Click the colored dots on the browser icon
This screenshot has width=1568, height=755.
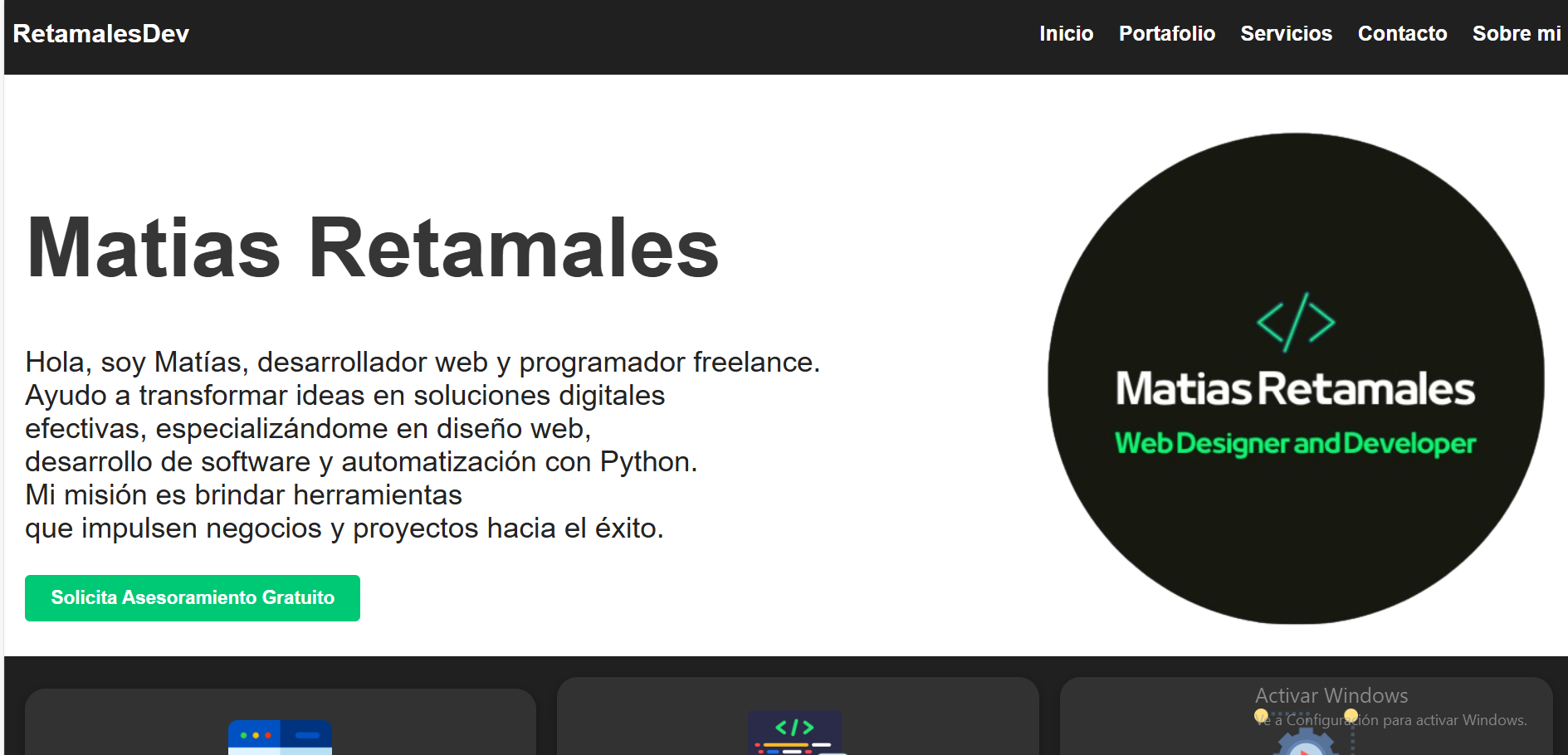pos(255,734)
